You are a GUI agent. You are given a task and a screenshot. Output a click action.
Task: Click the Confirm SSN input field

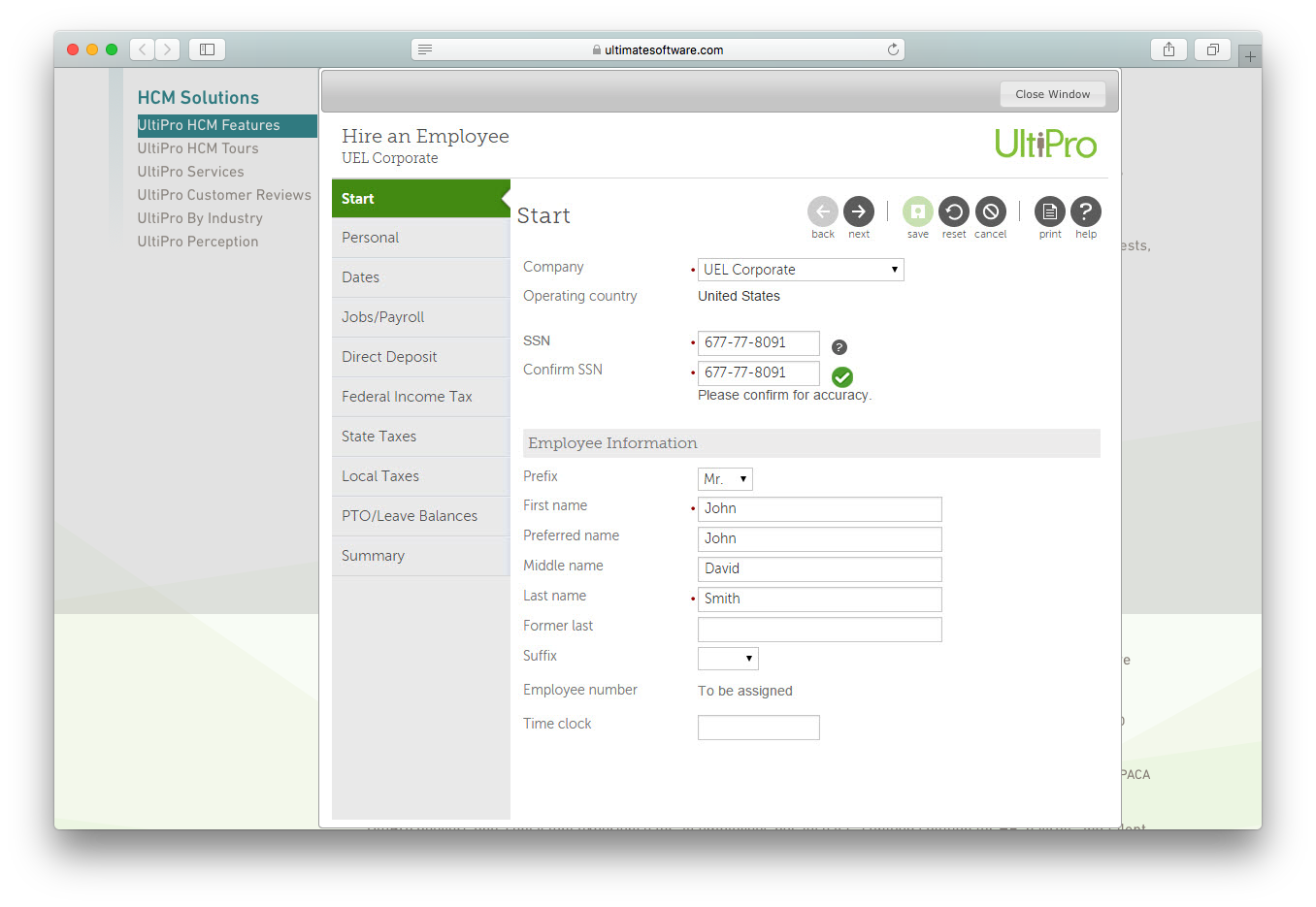(x=759, y=373)
